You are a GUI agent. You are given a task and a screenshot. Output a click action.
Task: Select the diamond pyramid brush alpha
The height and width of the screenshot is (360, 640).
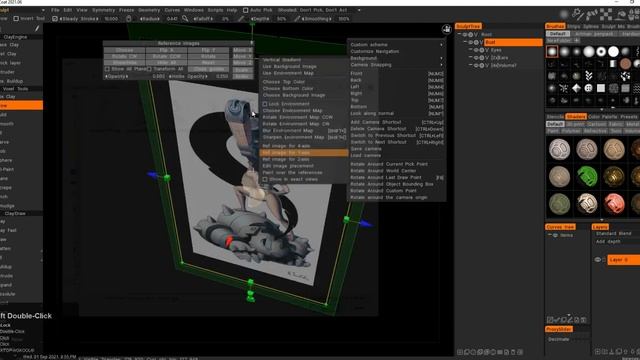pos(576,88)
